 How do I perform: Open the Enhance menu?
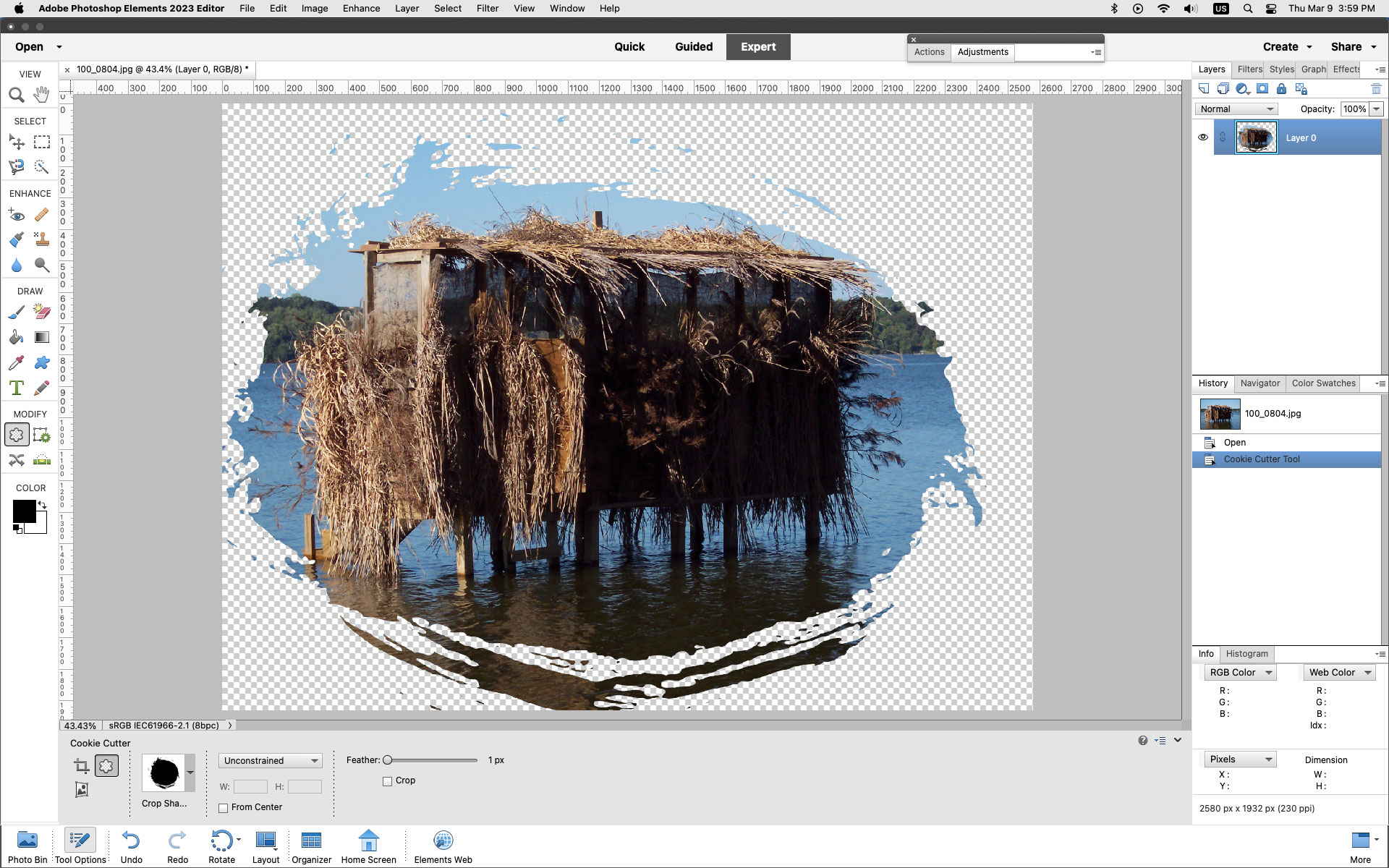point(361,8)
